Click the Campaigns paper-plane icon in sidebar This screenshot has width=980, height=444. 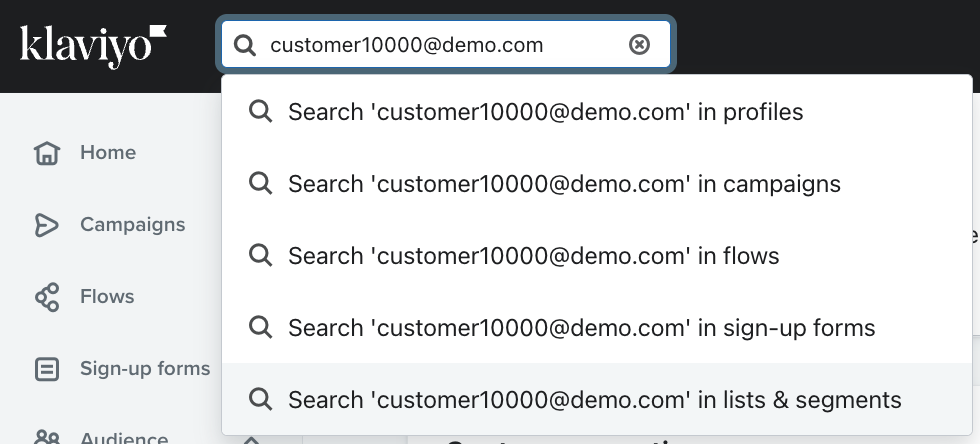46,225
